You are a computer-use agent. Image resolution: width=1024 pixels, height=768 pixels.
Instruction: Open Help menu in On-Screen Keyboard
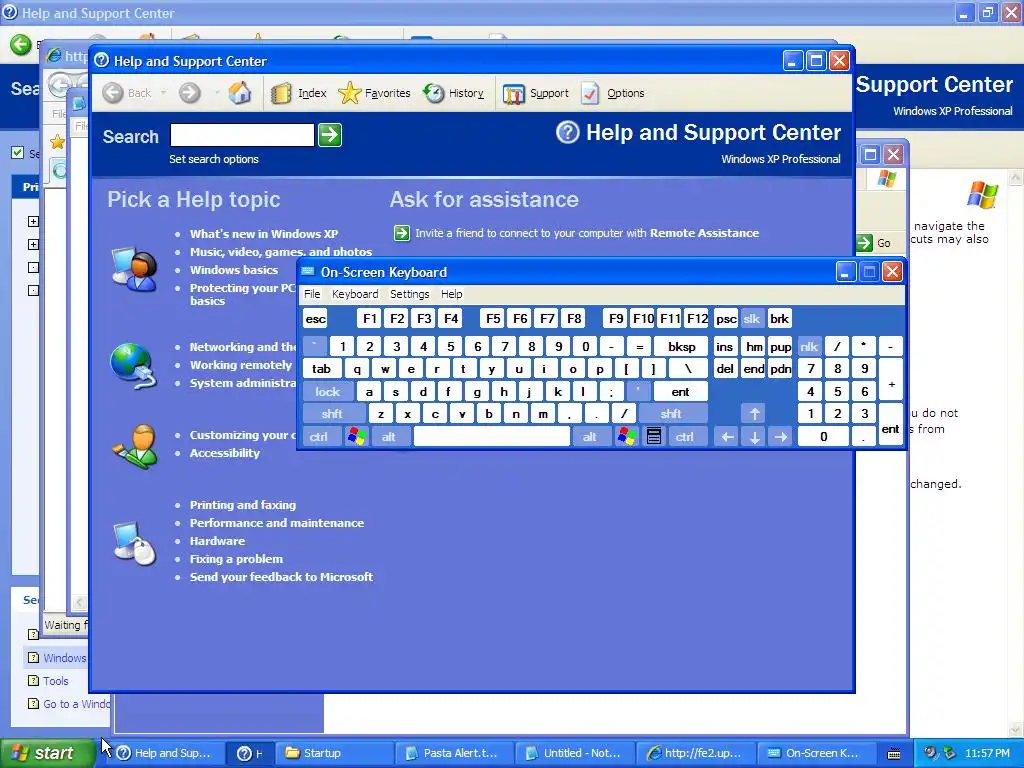451,295
